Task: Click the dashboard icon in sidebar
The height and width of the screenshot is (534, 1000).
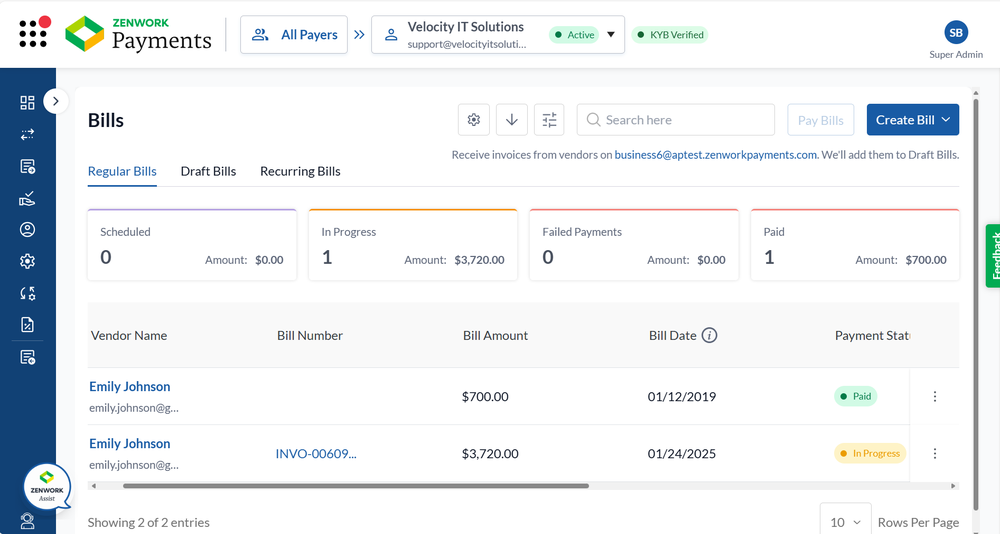Action: [27, 102]
